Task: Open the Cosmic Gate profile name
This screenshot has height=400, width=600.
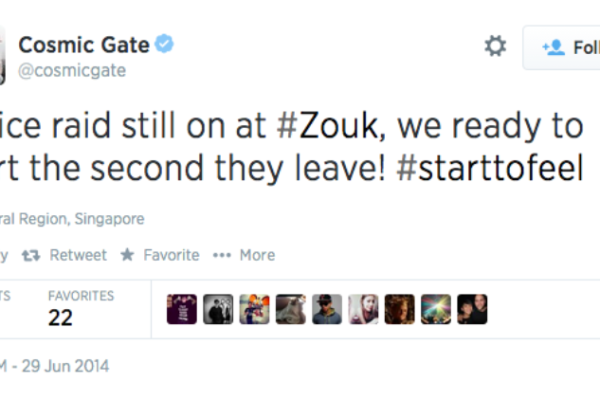Action: pos(84,44)
